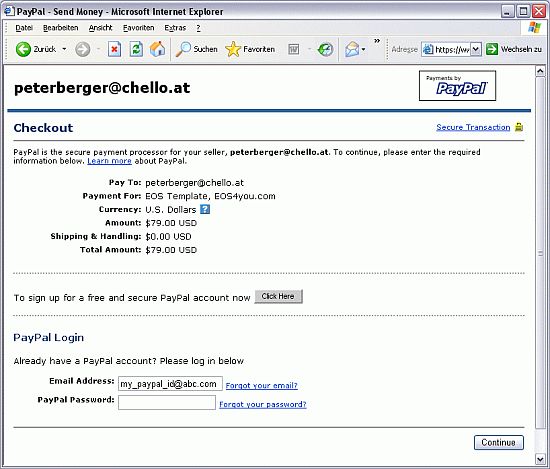Refresh the page with the reload icon

(x=136, y=49)
